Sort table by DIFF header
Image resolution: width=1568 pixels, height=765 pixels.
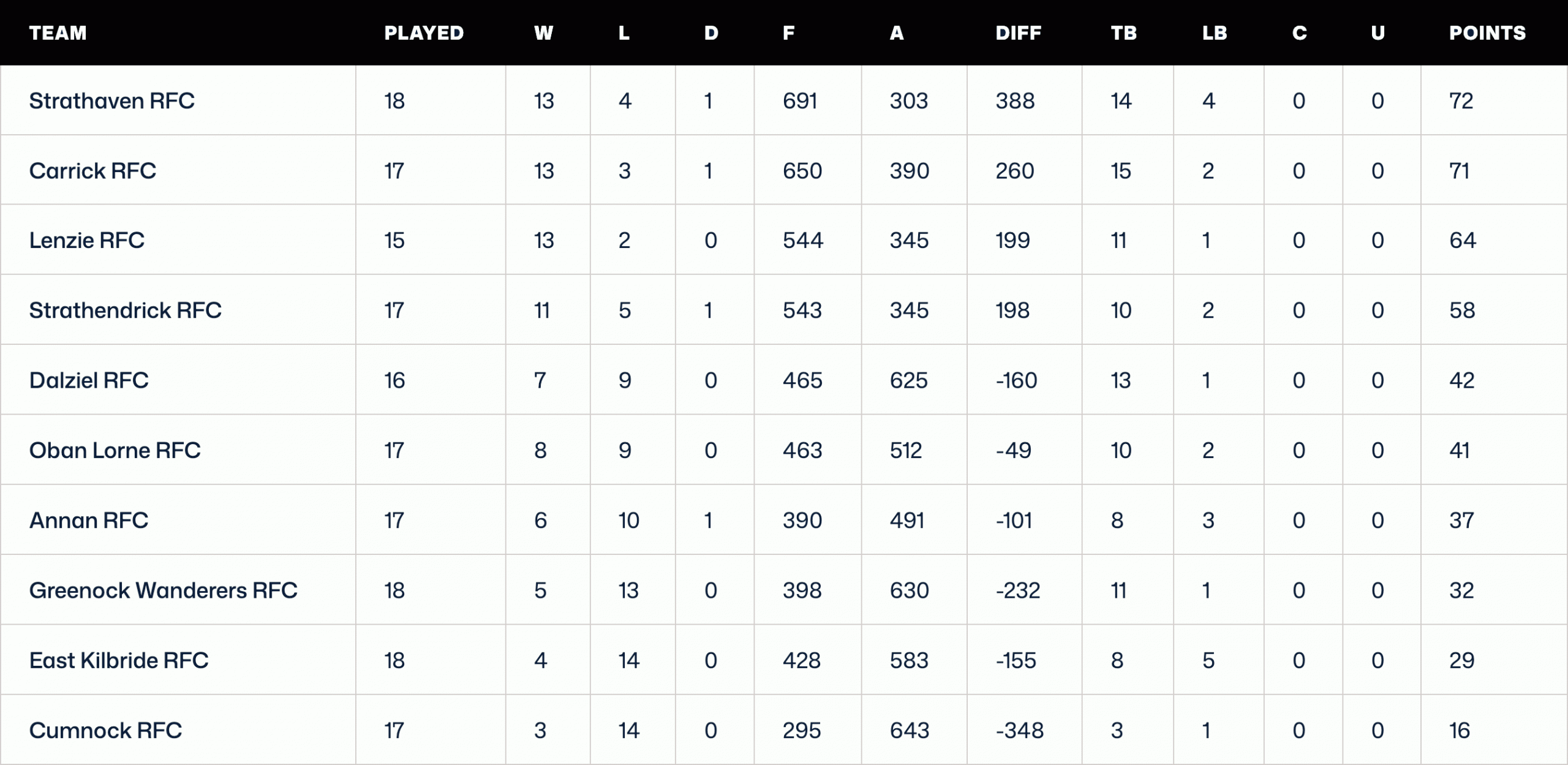(x=1018, y=33)
